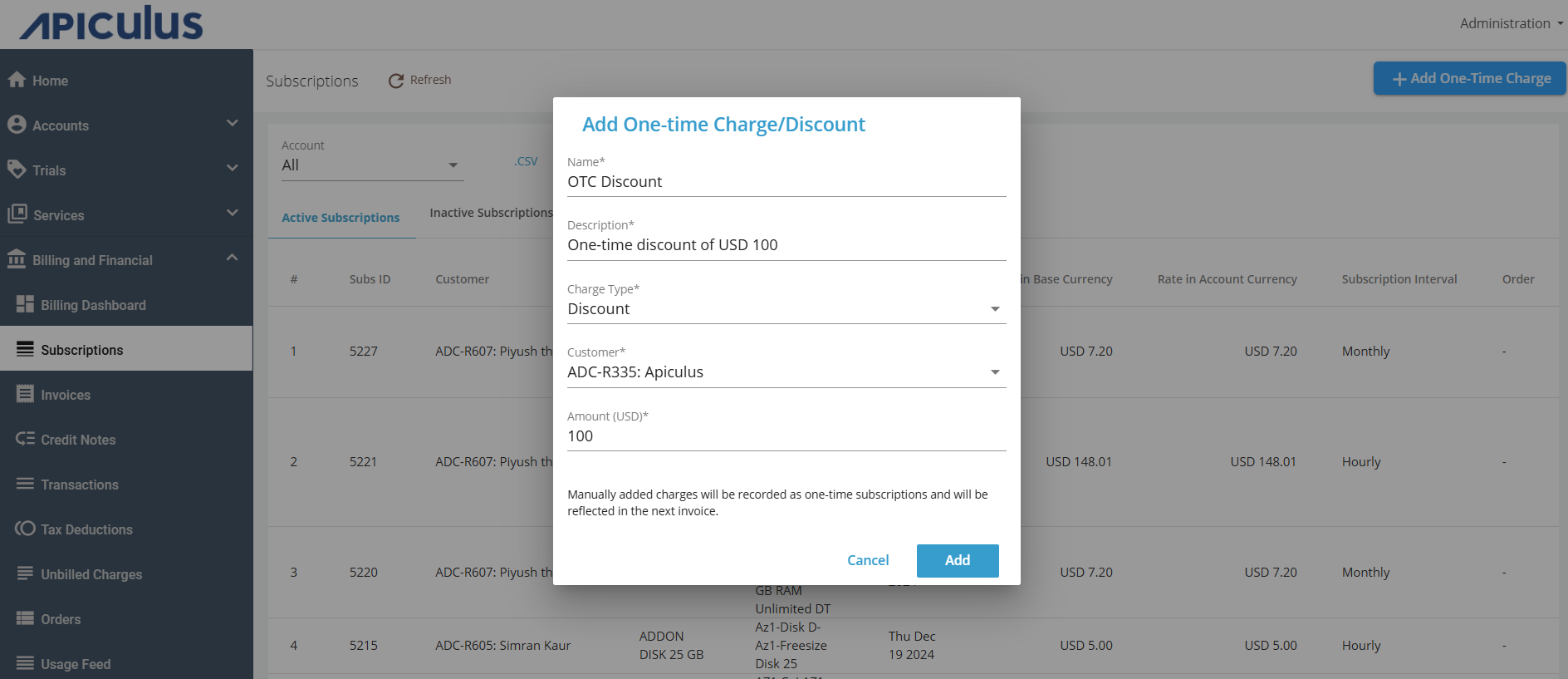Click the Amount (USD) field
The image size is (1568, 679).
pos(786,436)
